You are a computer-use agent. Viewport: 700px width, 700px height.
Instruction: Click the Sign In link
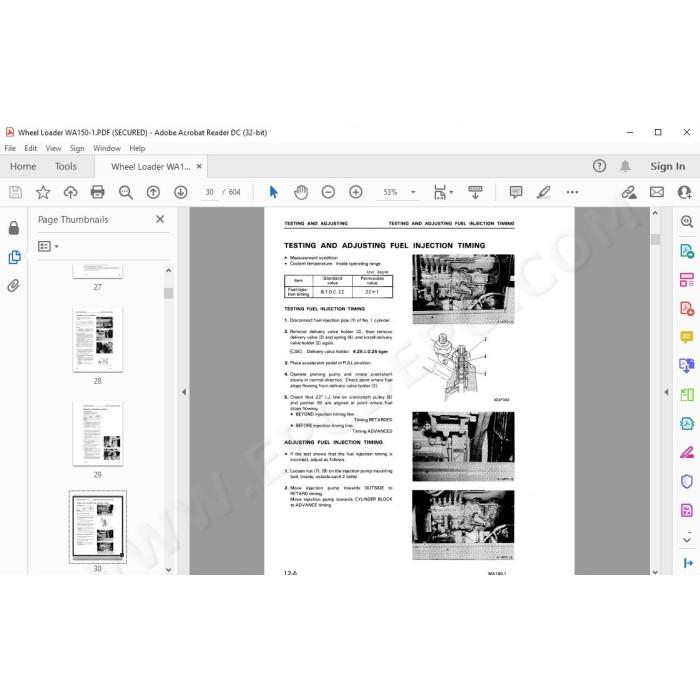(667, 167)
